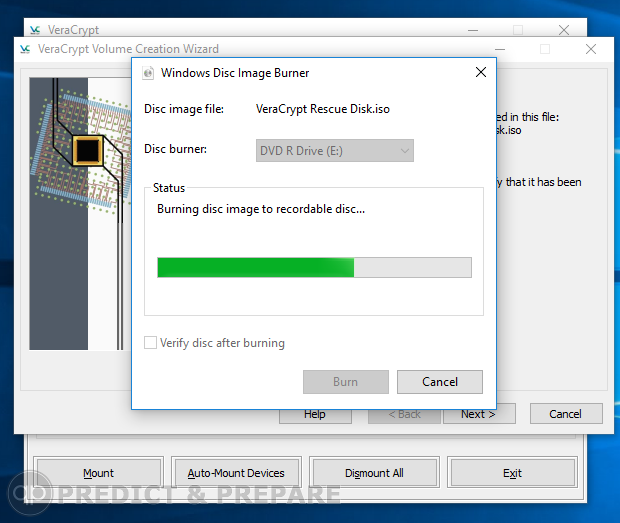Click Mount in the VeraCrypt window

(98, 473)
